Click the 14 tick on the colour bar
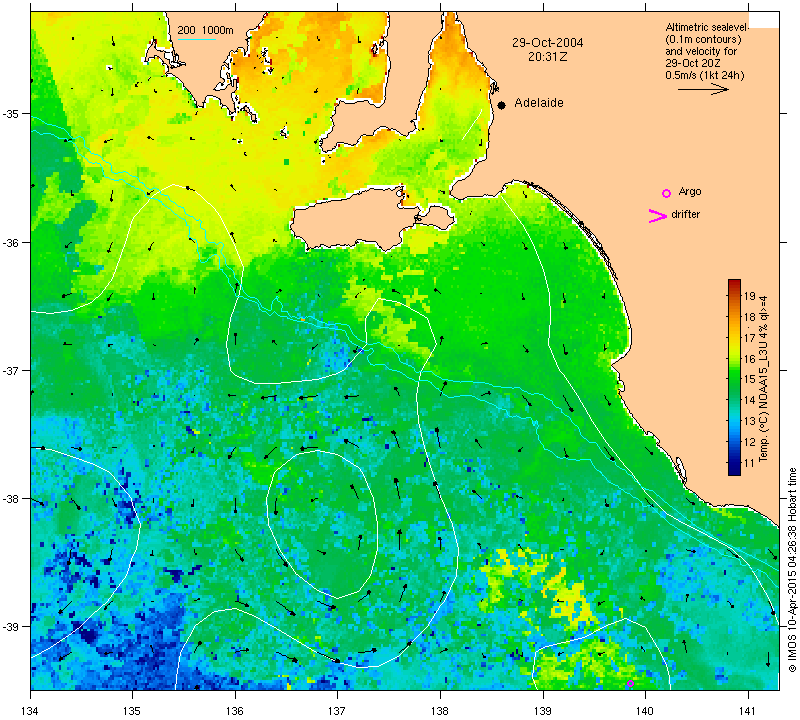This screenshot has width=800, height=720. click(x=749, y=400)
